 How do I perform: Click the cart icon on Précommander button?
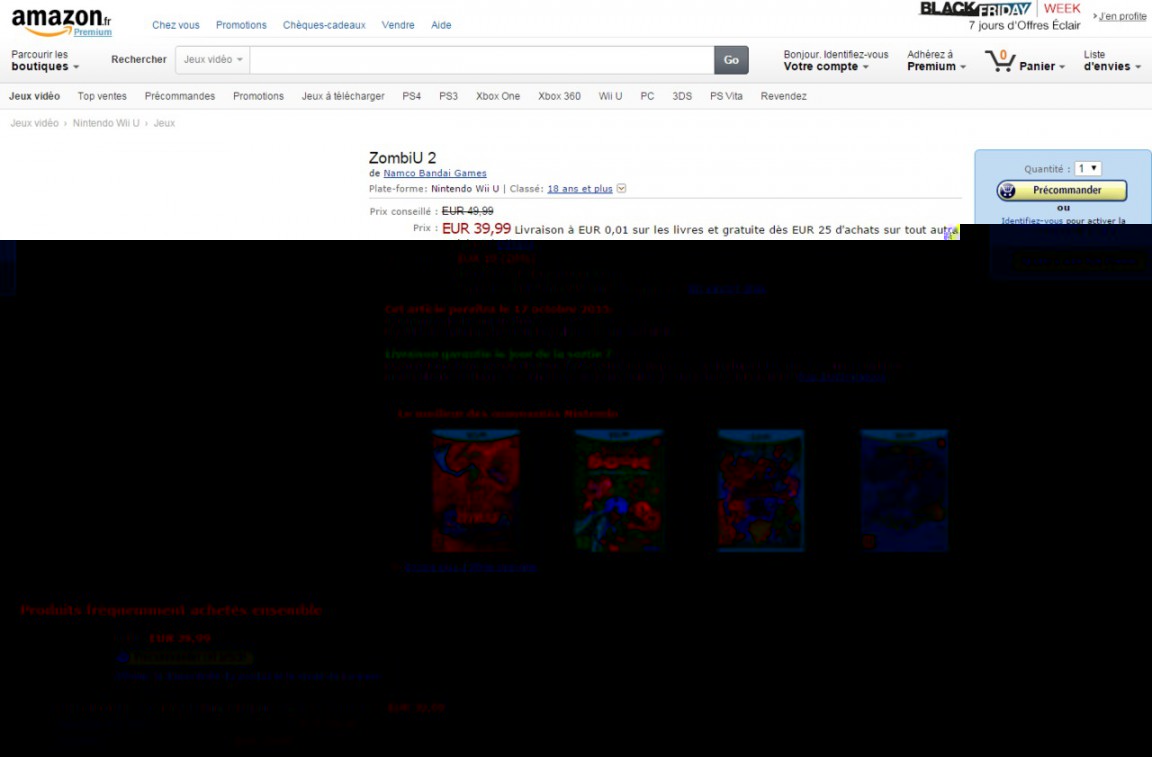point(1008,190)
